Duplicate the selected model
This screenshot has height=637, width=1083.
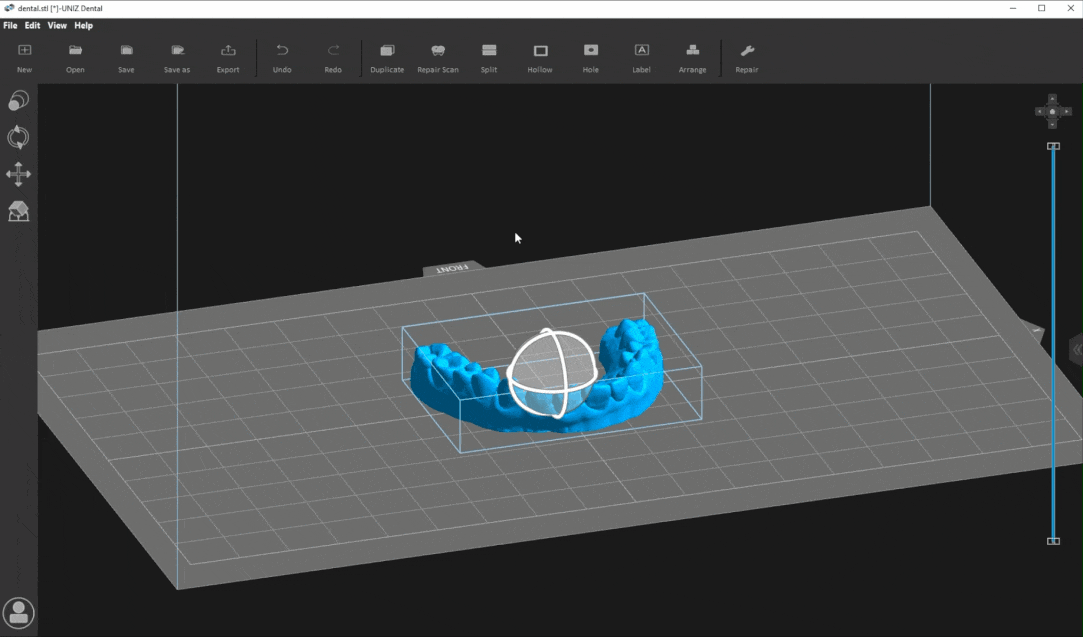point(387,58)
